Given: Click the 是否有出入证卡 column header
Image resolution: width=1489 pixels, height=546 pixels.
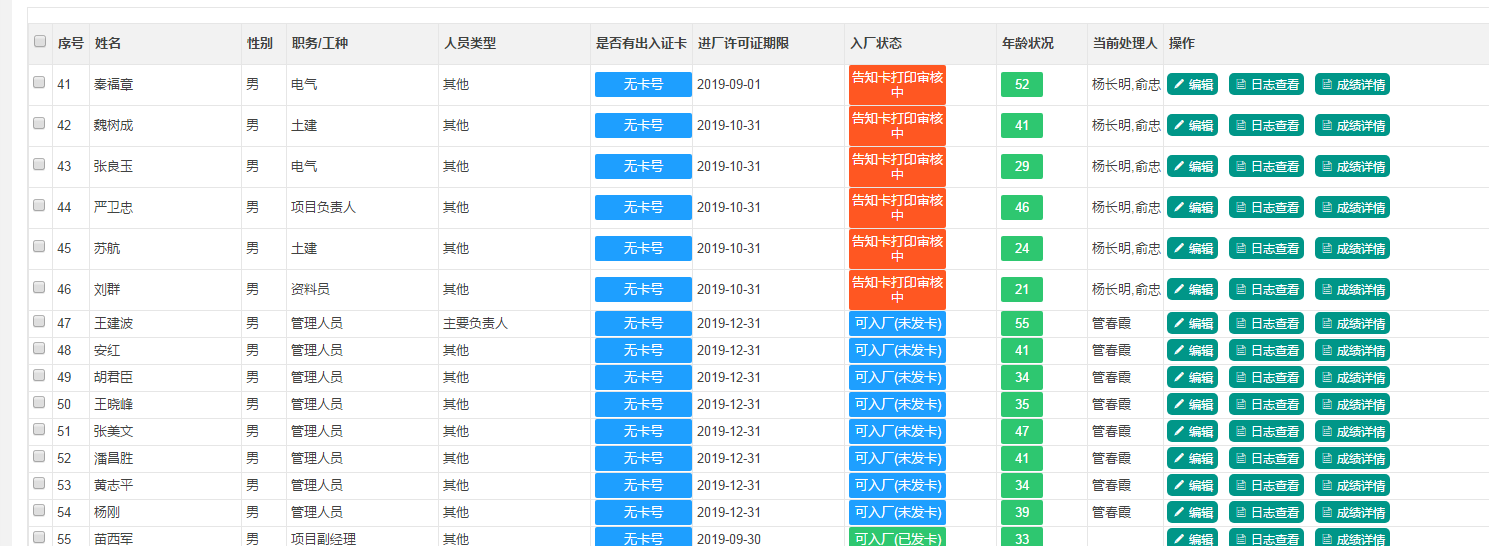Looking at the screenshot, I should tap(641, 43).
